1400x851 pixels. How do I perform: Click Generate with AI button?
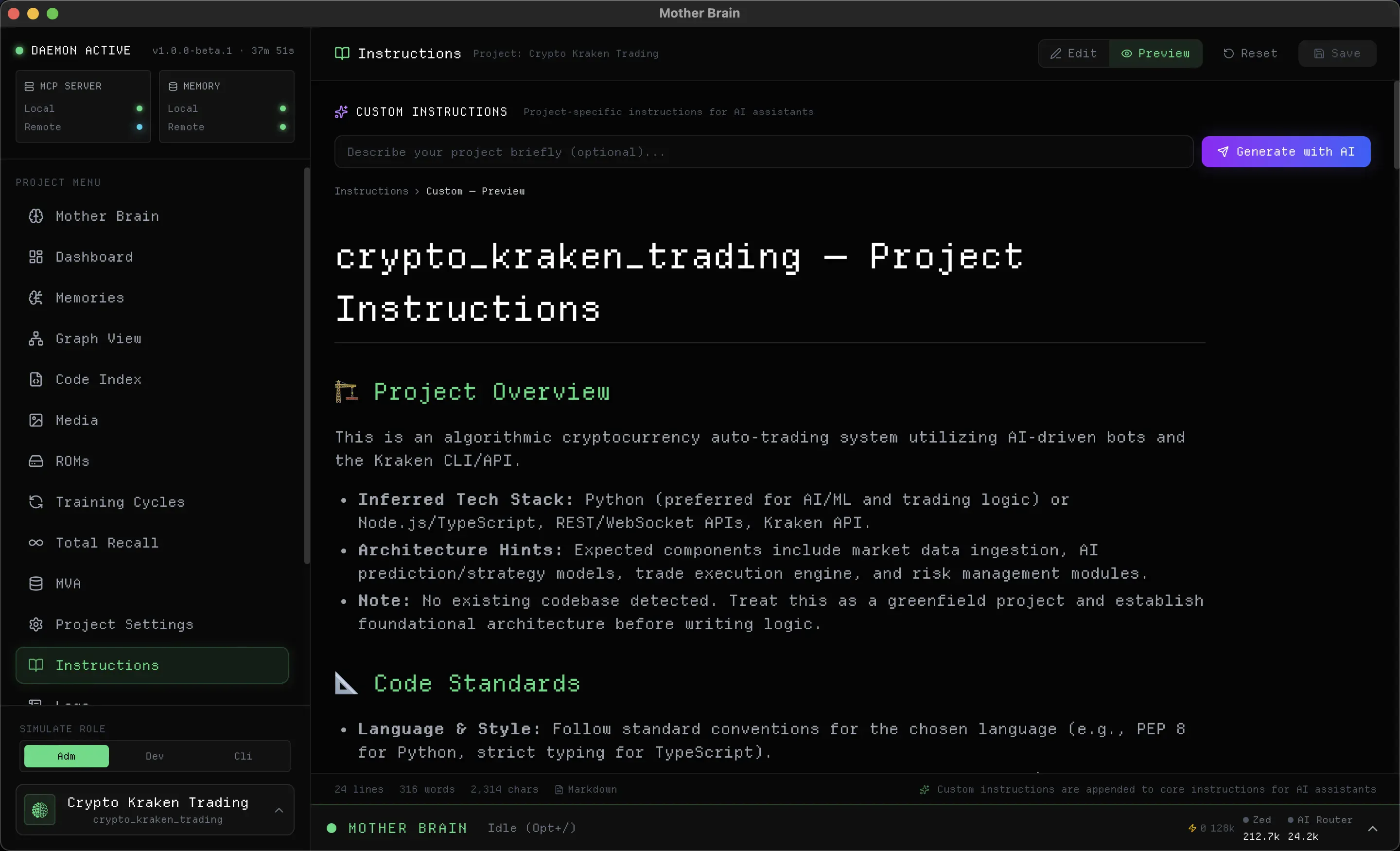1286,152
